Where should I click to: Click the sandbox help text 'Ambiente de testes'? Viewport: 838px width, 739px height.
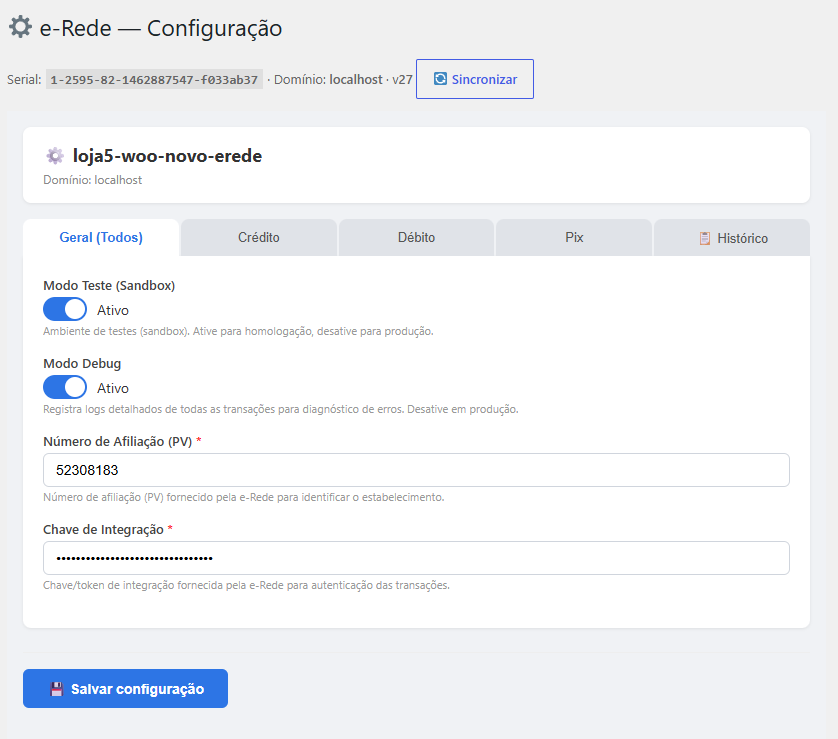(238, 331)
